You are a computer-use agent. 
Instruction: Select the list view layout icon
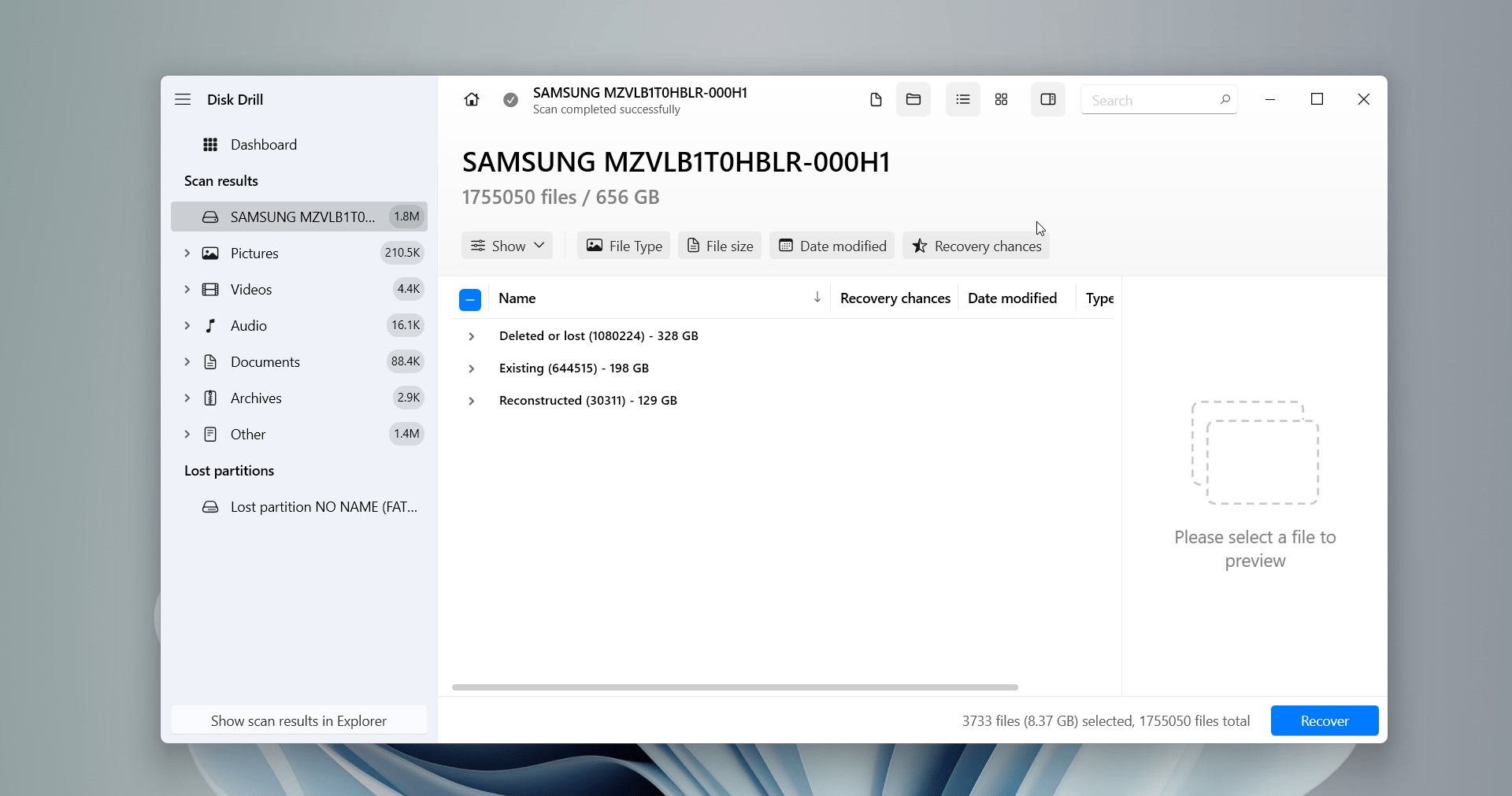point(962,100)
